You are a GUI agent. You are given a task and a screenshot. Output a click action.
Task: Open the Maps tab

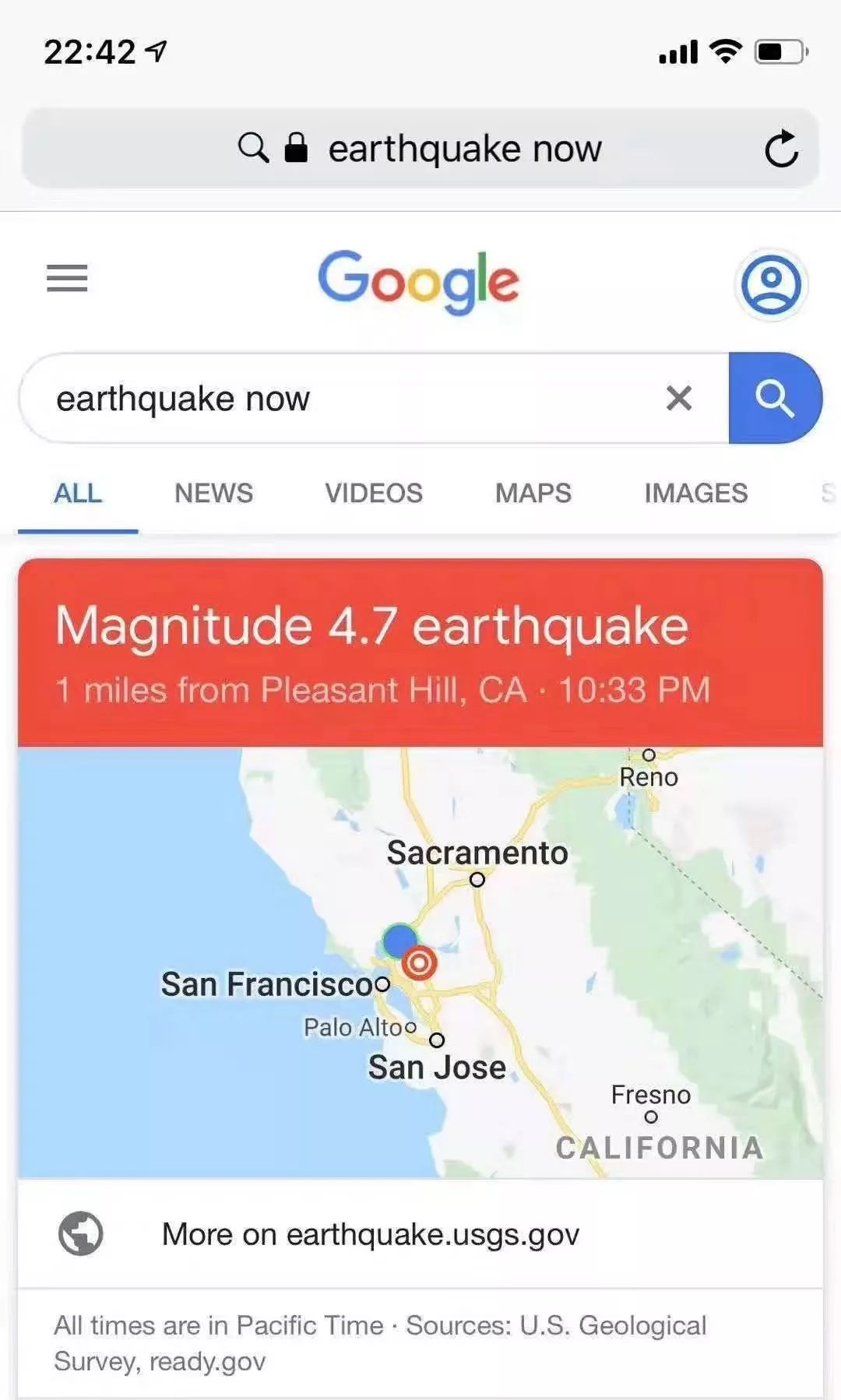[x=533, y=493]
